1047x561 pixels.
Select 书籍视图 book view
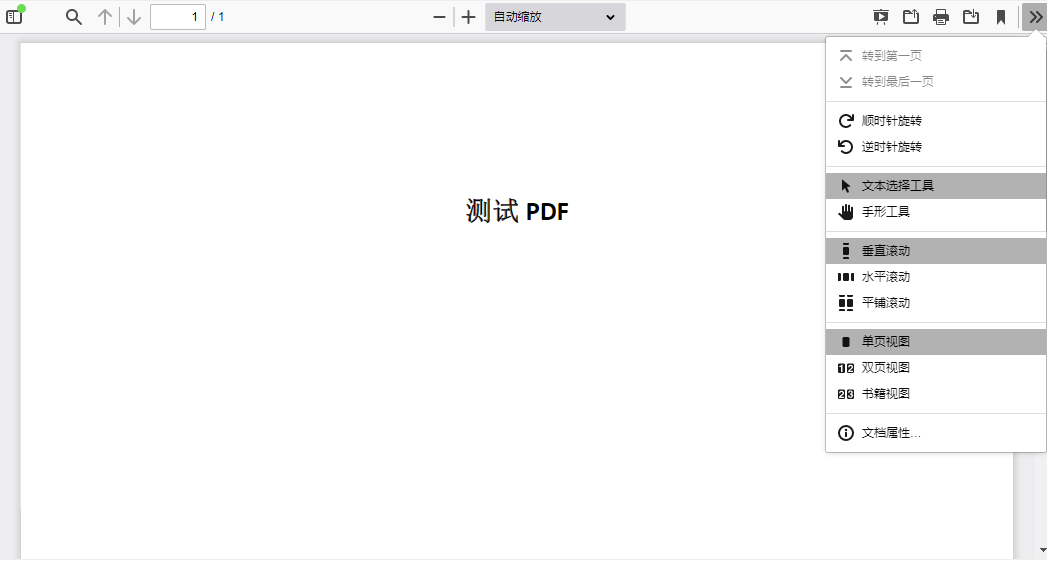tap(935, 393)
